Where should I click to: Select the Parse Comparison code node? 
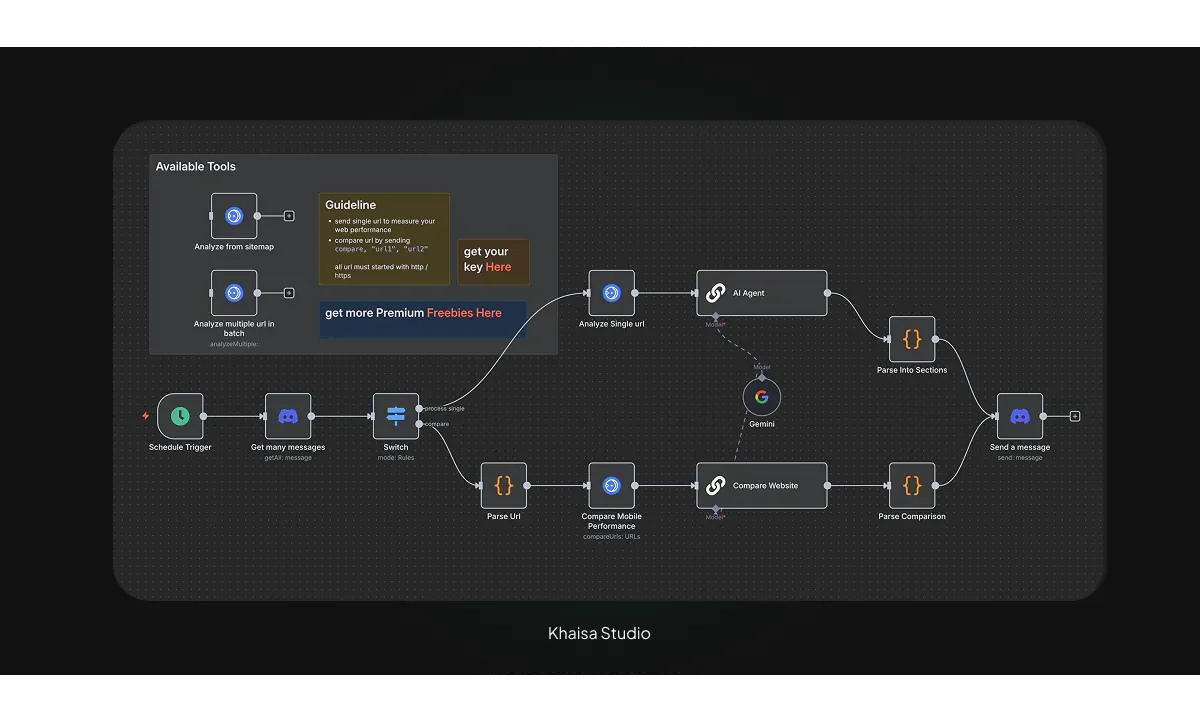coord(912,485)
